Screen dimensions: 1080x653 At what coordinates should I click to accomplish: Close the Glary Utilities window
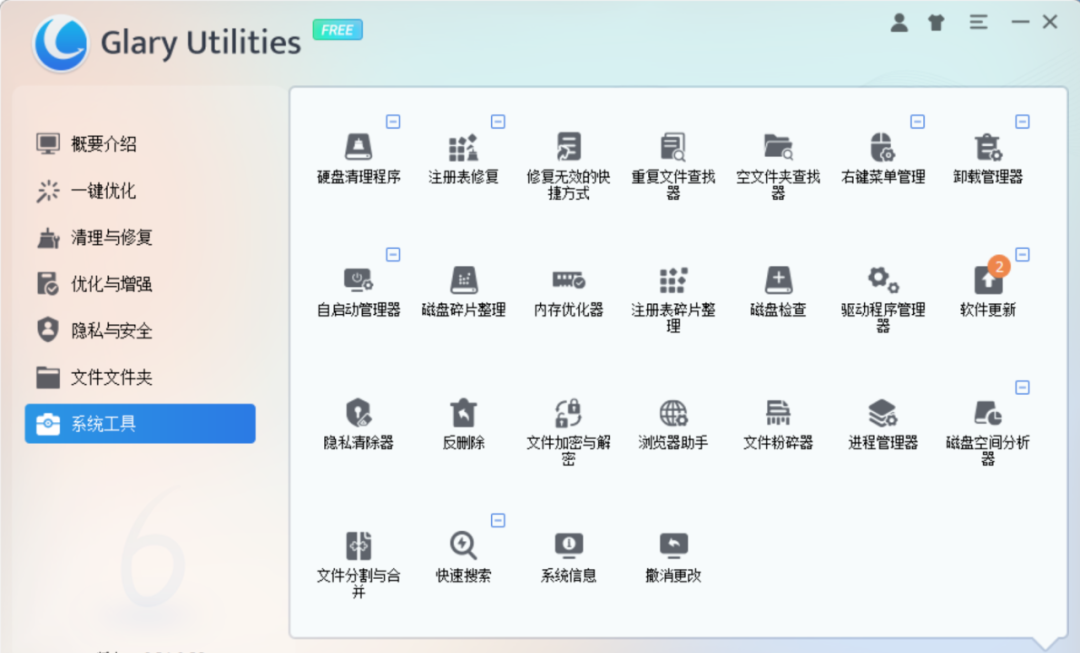tap(1050, 22)
